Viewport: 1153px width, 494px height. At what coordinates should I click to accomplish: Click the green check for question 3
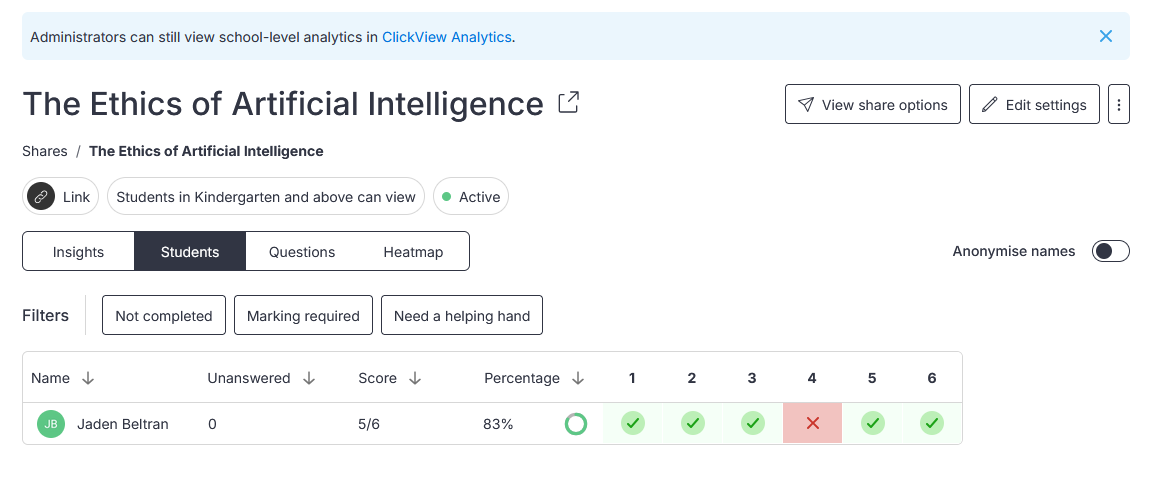point(752,423)
